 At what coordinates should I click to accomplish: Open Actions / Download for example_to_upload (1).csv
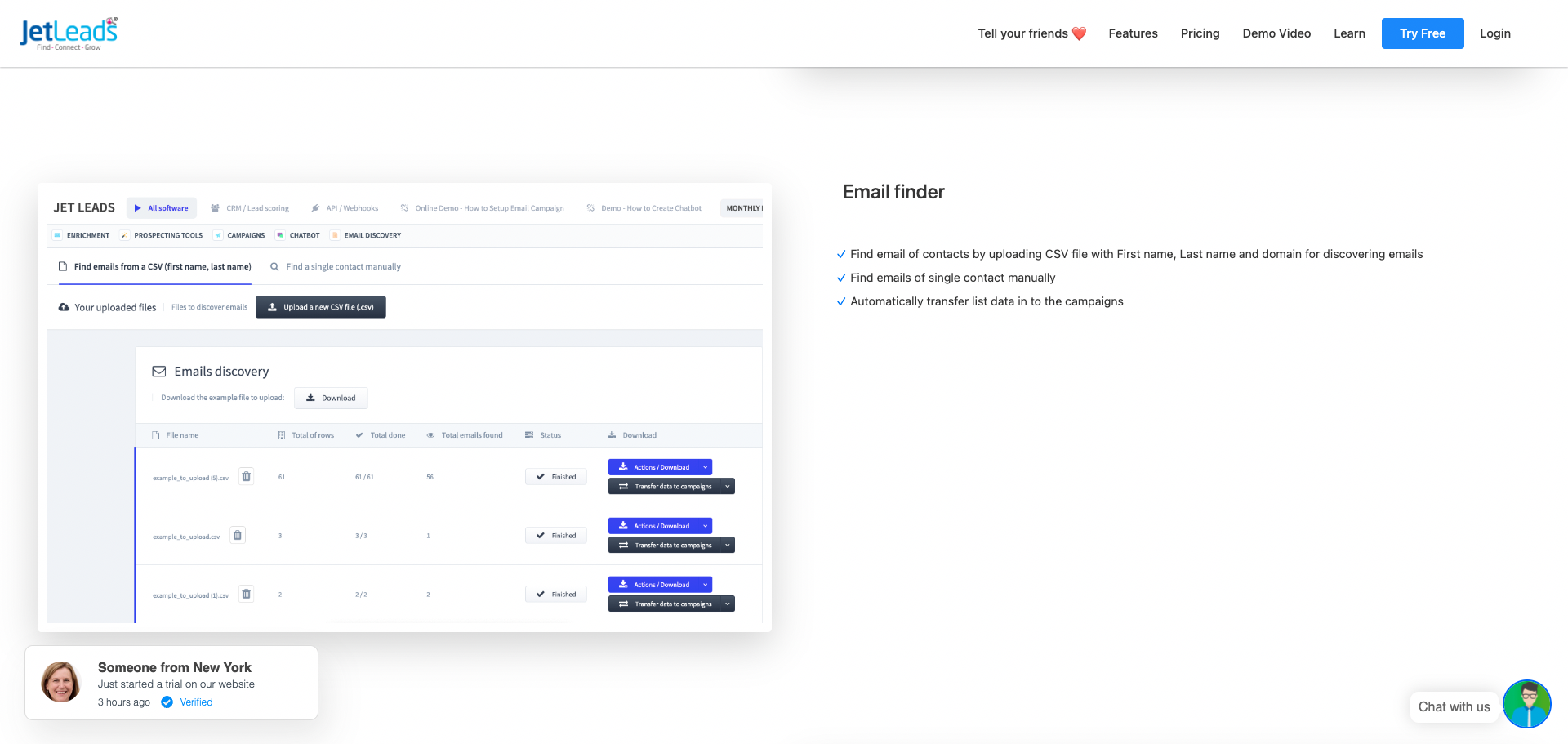(x=660, y=585)
